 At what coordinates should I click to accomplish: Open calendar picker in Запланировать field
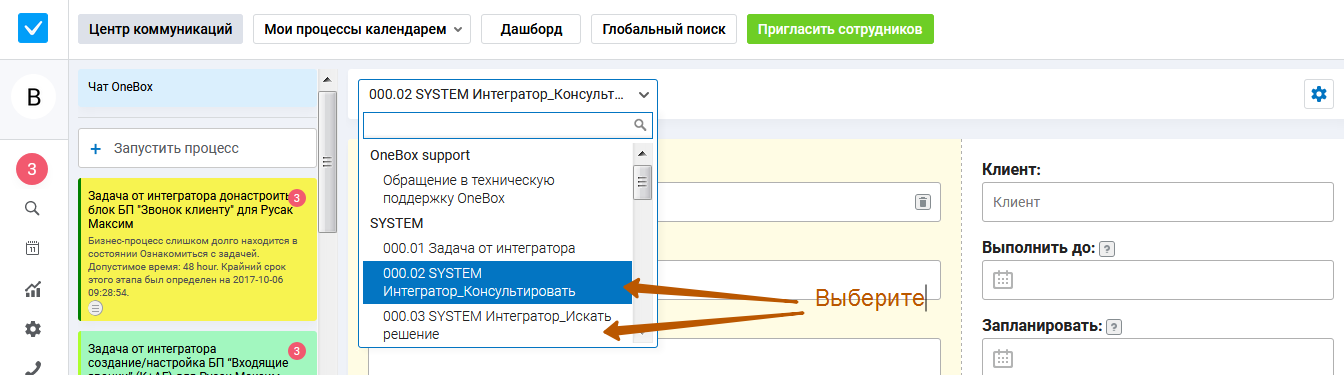[x=1003, y=357]
